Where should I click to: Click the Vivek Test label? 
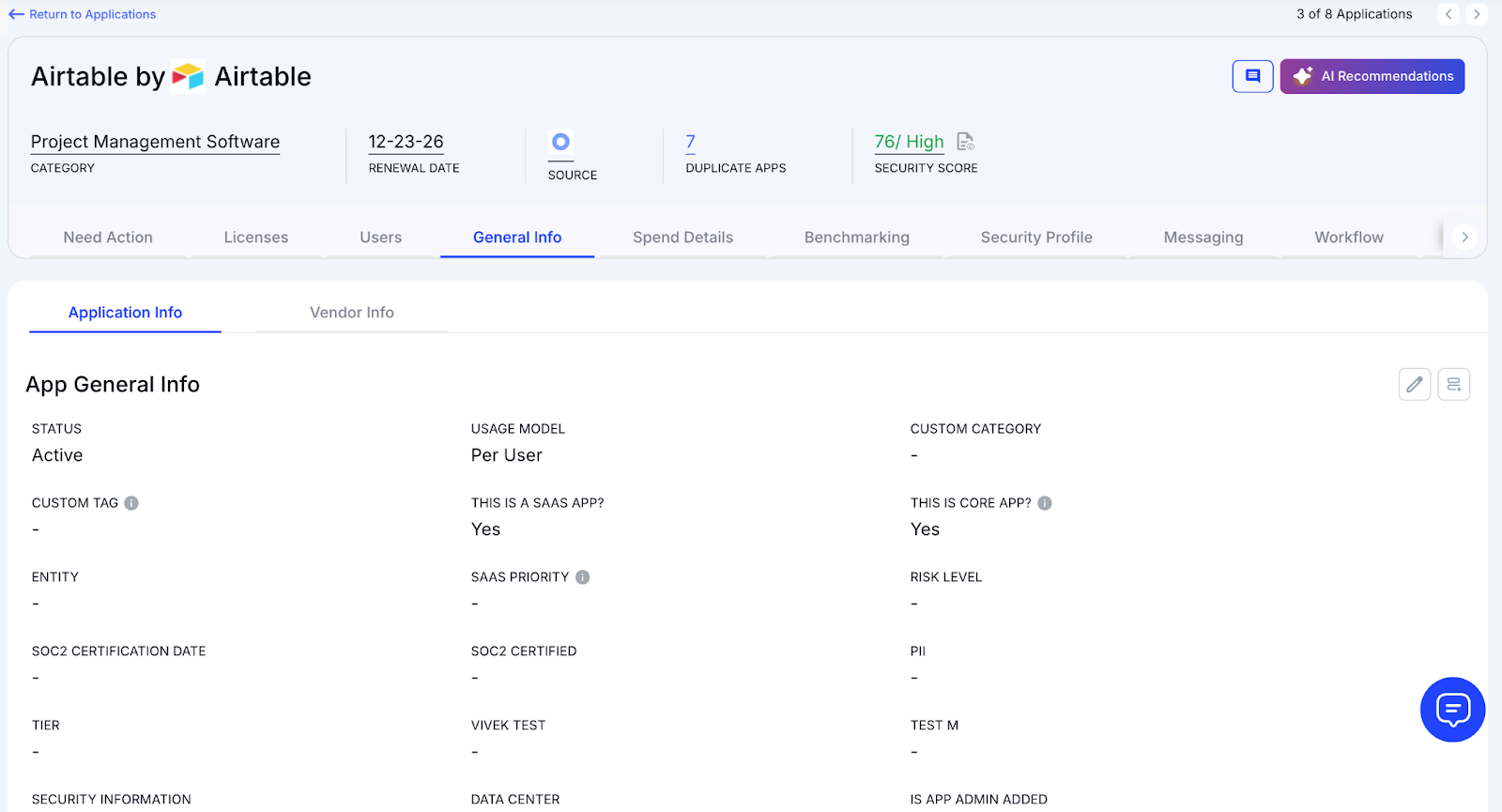coord(508,726)
